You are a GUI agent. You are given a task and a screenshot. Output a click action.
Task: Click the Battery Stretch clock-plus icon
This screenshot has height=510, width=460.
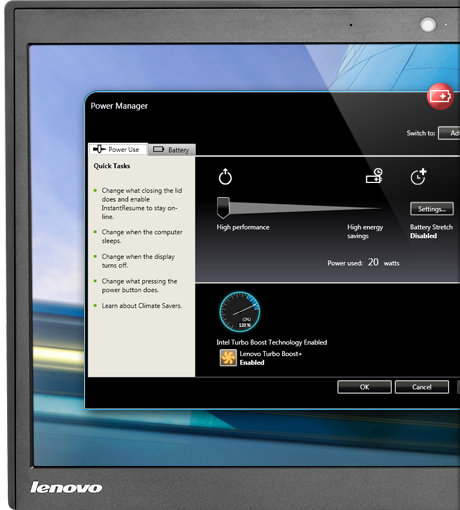(x=418, y=176)
